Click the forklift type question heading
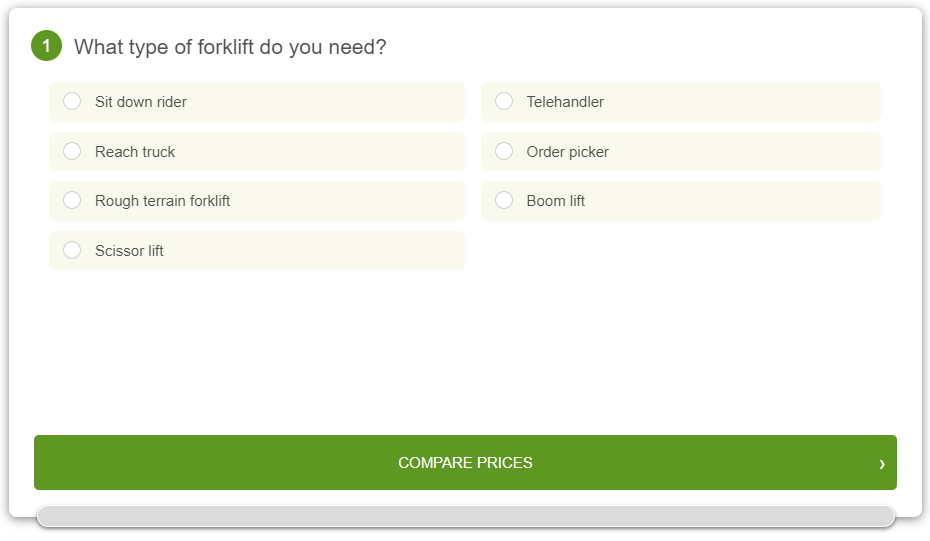 click(230, 47)
